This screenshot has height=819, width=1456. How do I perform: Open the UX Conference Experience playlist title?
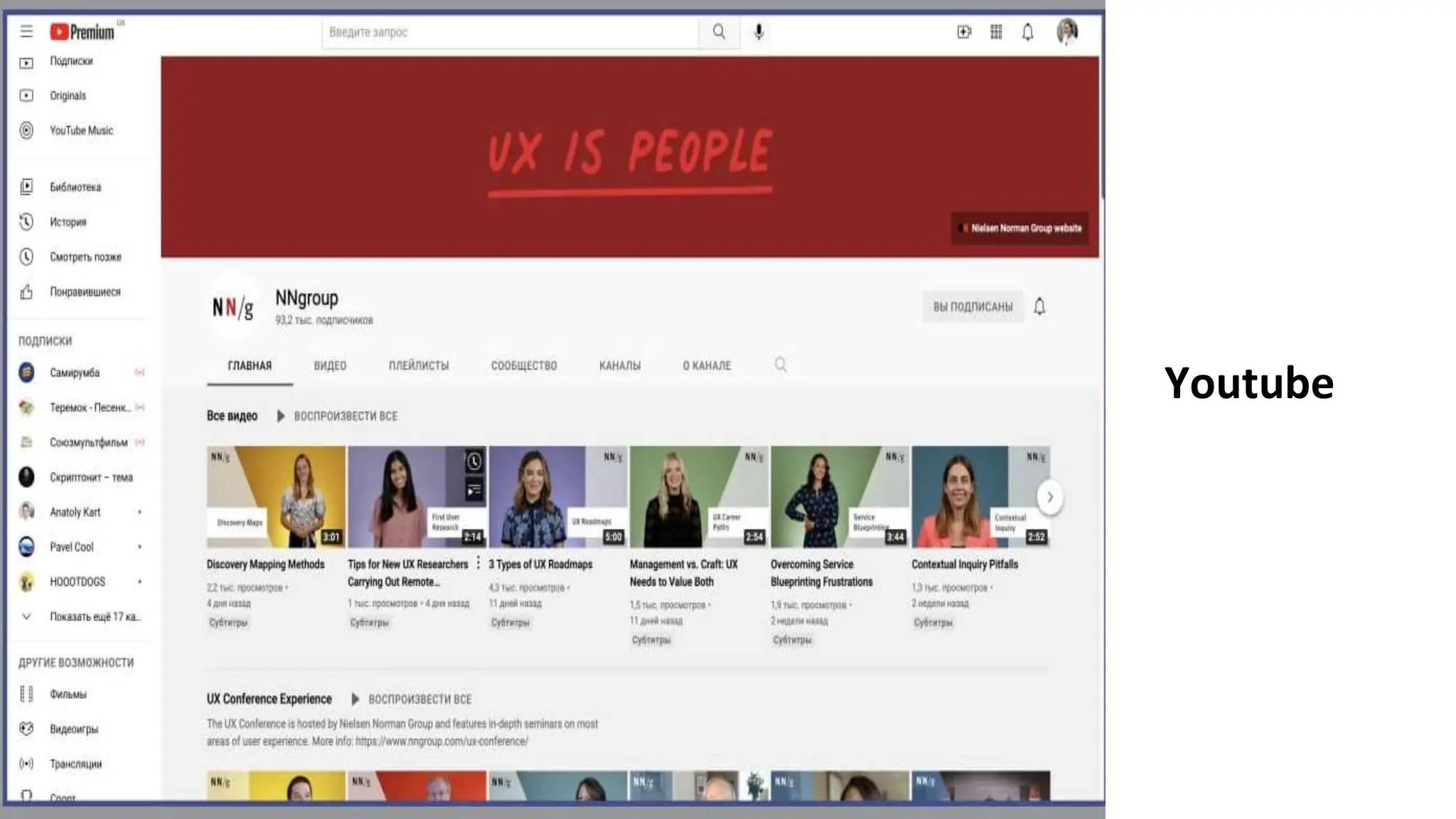point(269,699)
